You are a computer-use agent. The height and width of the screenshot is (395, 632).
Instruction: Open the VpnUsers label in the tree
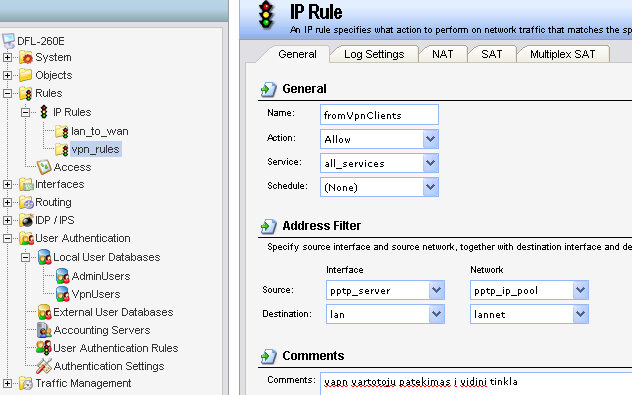click(x=96, y=294)
